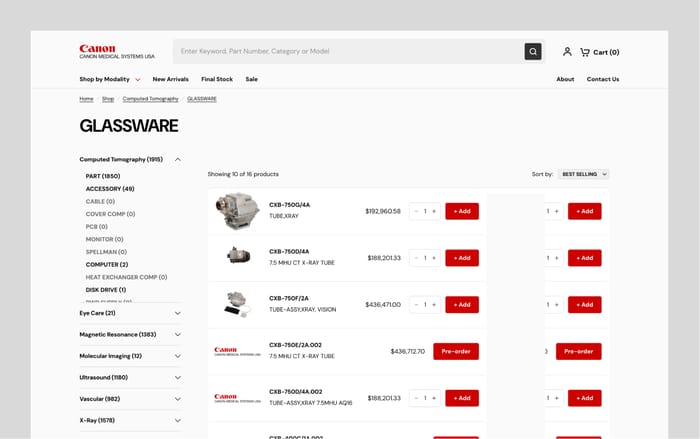Image resolution: width=700 pixels, height=439 pixels.
Task: Click the search magnifier icon button
Action: tap(533, 51)
